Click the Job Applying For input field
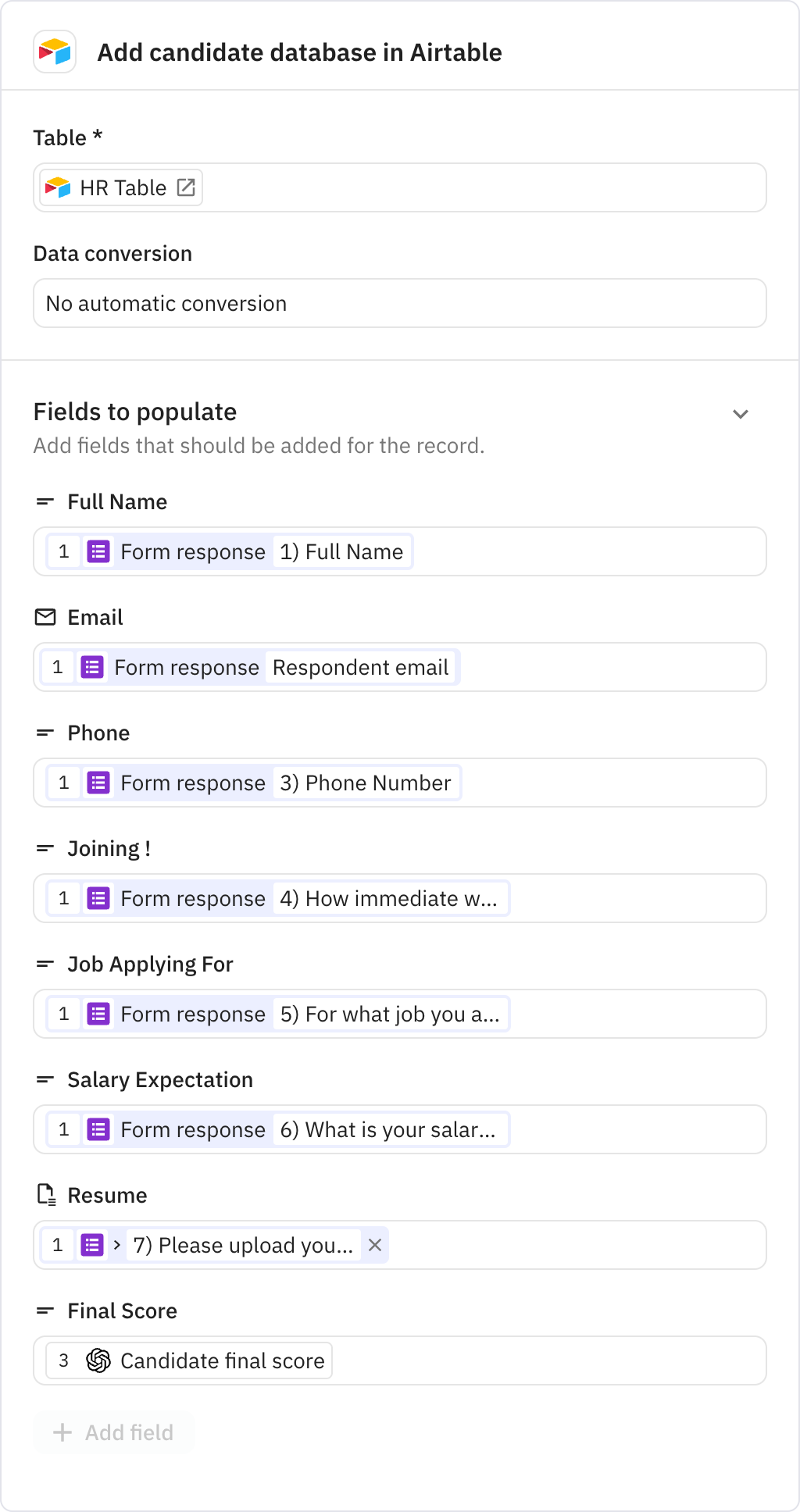 pos(400,1014)
